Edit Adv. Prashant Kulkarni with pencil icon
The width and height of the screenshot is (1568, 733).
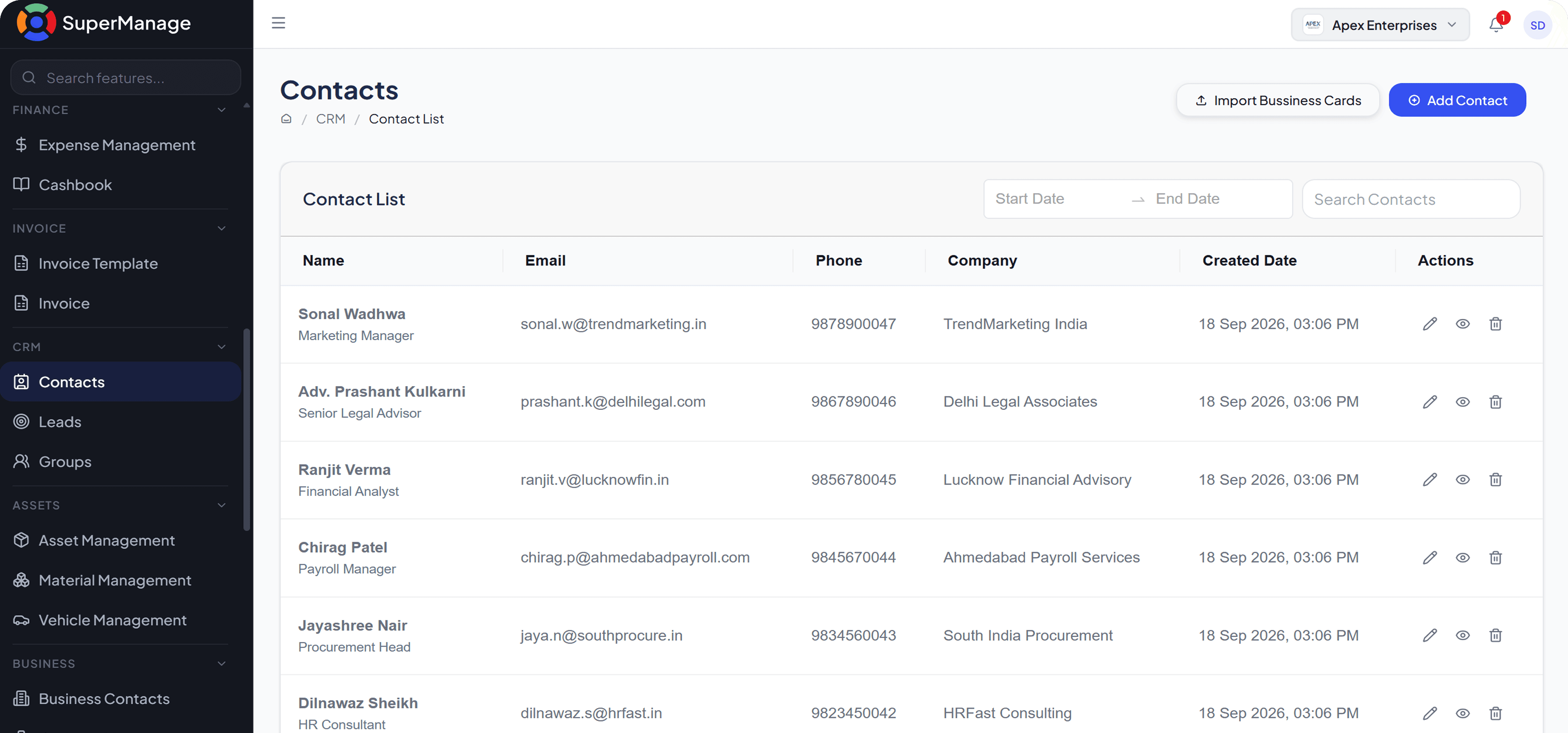(x=1430, y=402)
